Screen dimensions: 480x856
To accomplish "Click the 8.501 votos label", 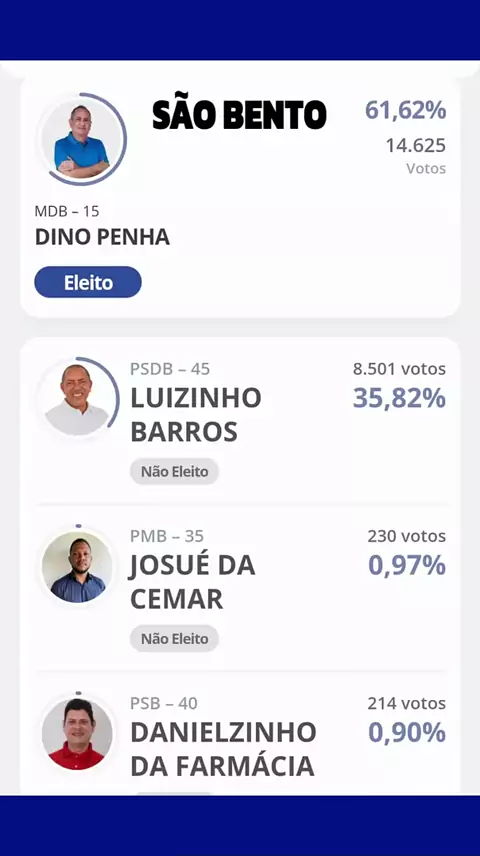I will click(399, 369).
